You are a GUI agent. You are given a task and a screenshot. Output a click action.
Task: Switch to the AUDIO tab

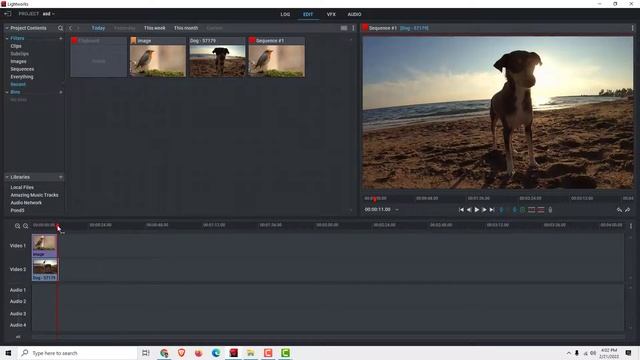coord(354,14)
